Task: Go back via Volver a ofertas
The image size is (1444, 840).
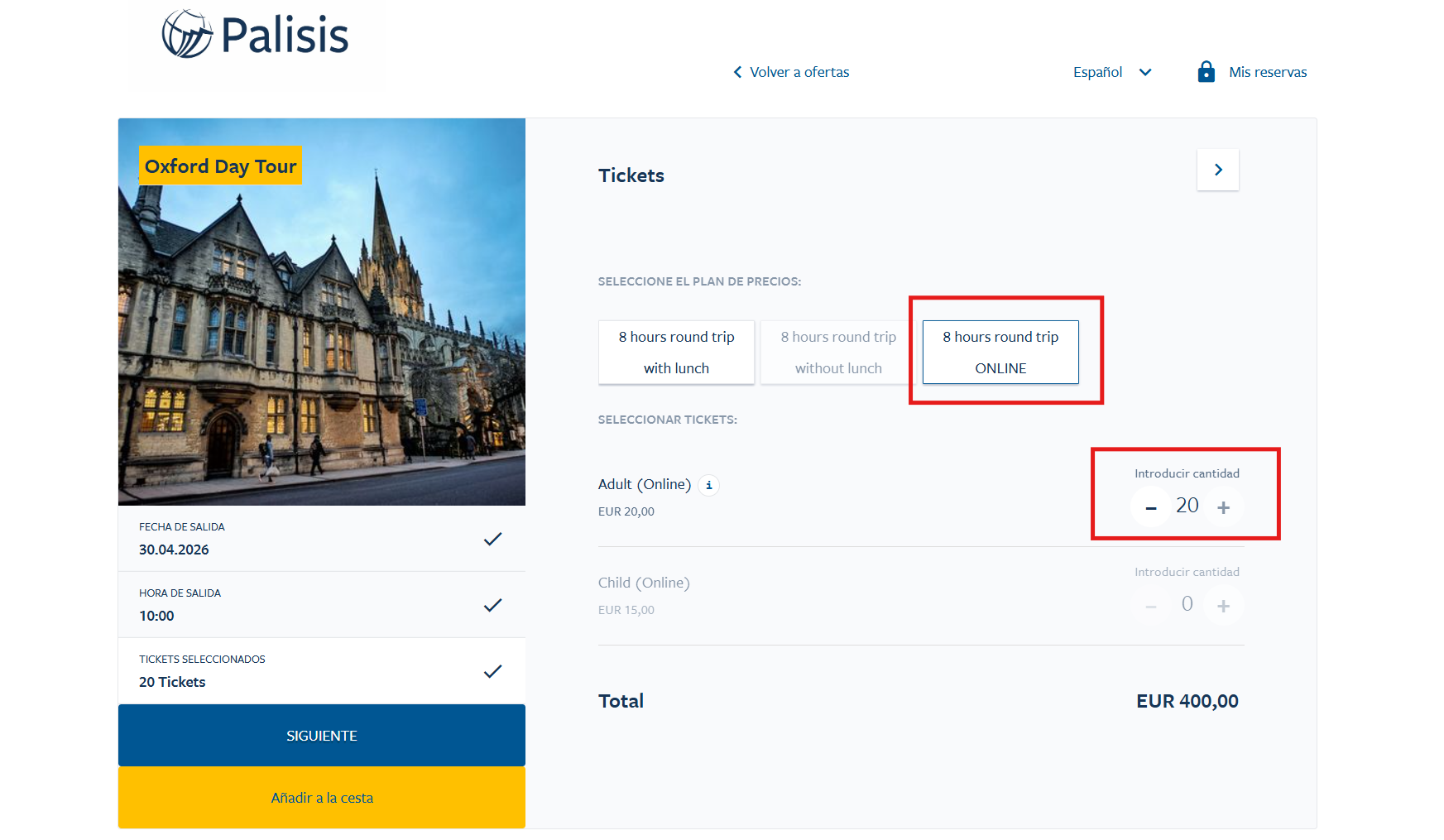Action: pyautogui.click(x=791, y=72)
